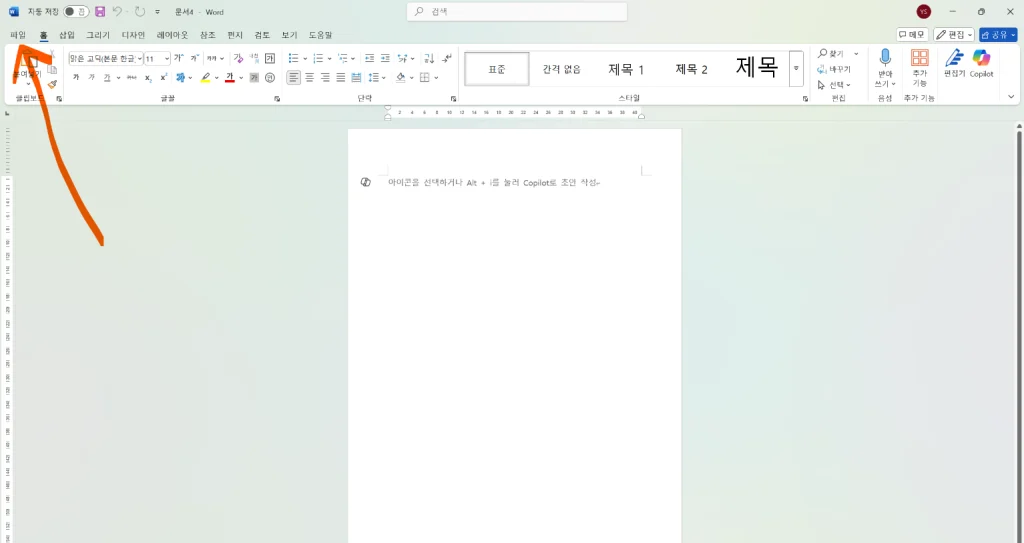Open the Editing mode (편집) dropdown

click(x=953, y=35)
